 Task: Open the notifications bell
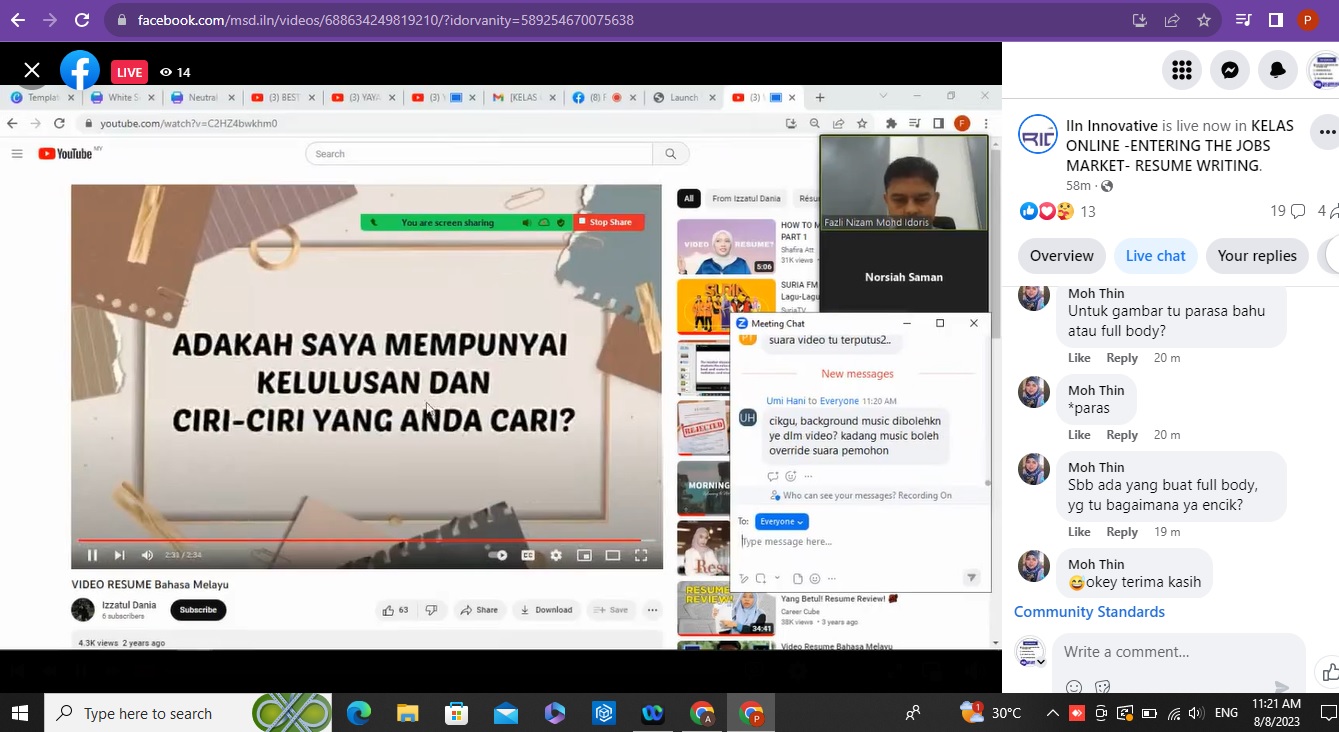[x=1278, y=70]
